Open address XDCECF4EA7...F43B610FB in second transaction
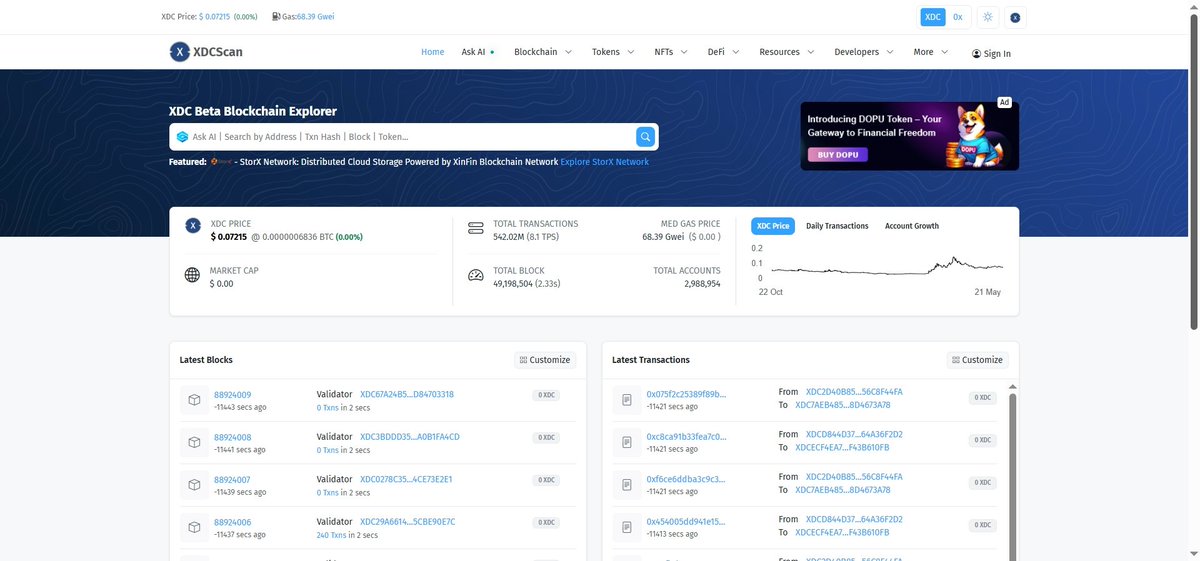This screenshot has width=1200, height=561. coord(842,447)
